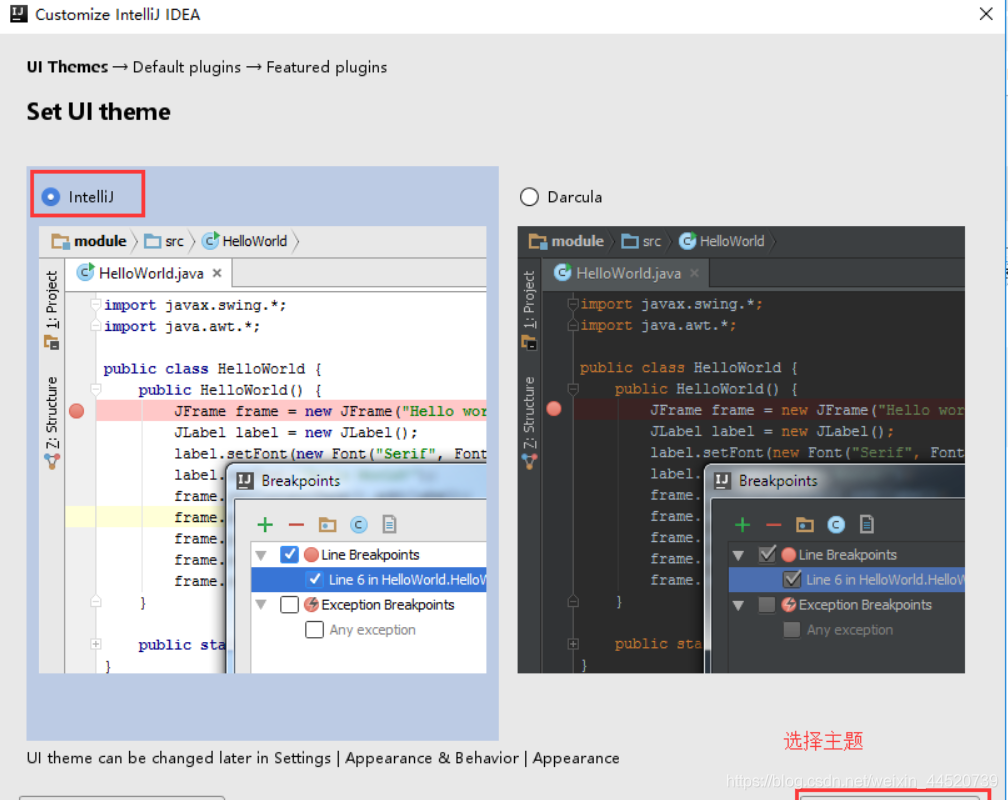The width and height of the screenshot is (1008, 800).
Task: Click the green Add breakpoint plus in light preview
Action: pyautogui.click(x=265, y=525)
